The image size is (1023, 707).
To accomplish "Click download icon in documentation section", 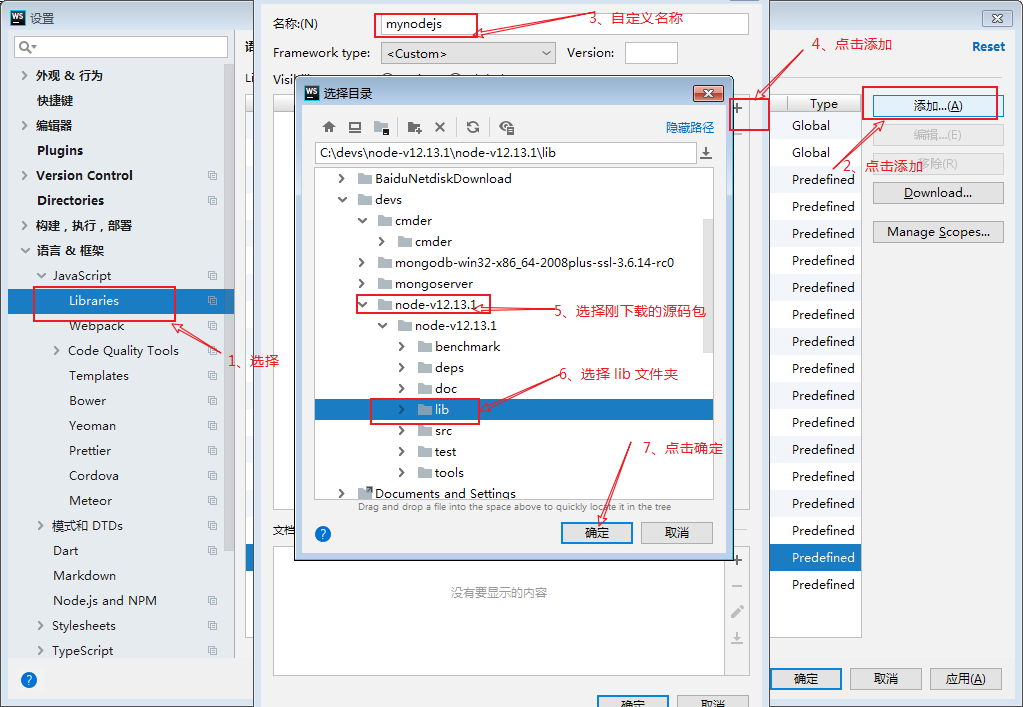I will click(x=737, y=637).
